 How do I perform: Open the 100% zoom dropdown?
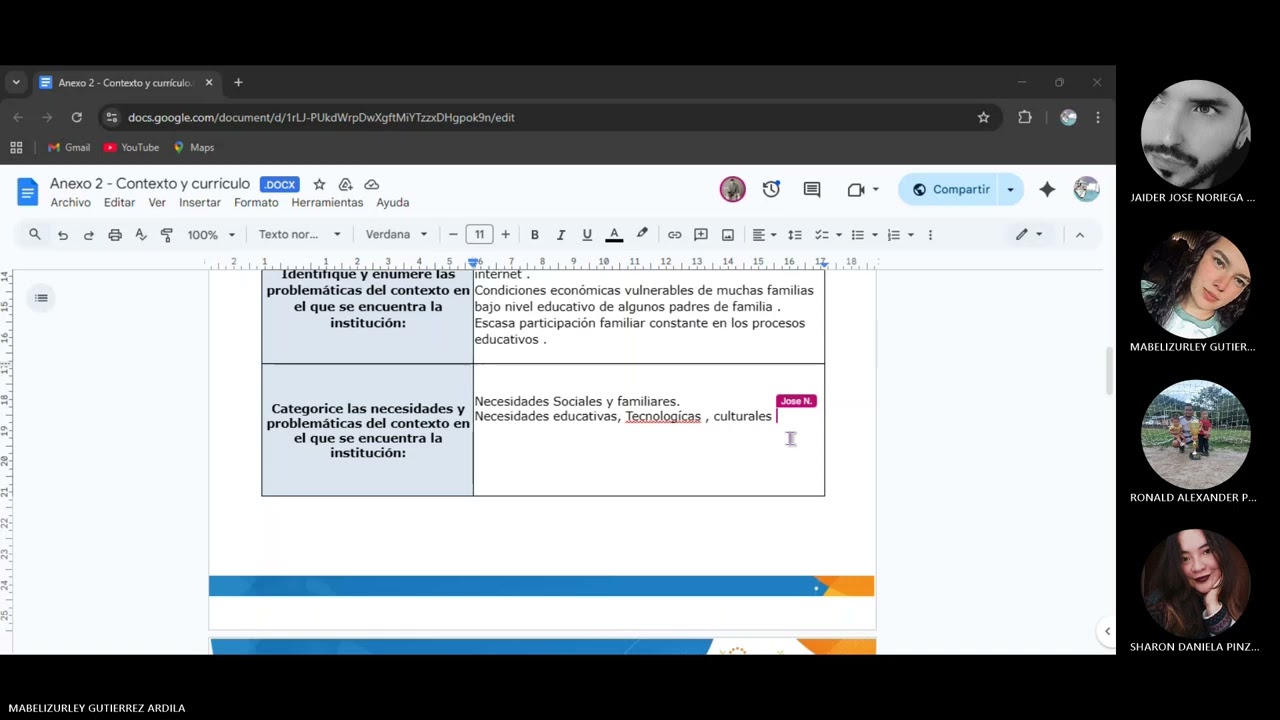211,235
